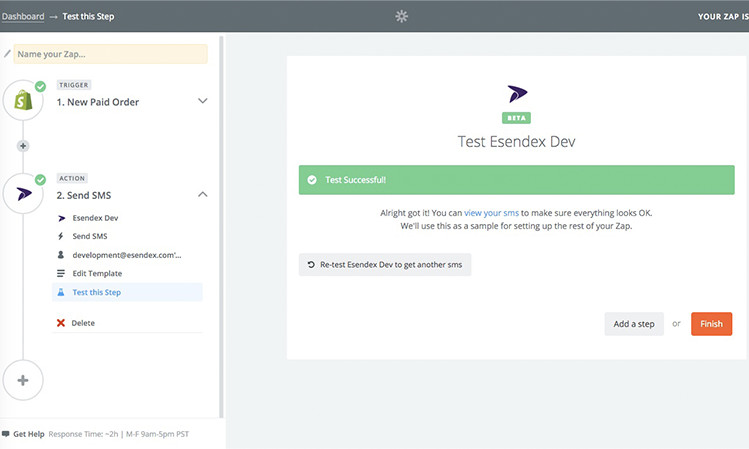The height and width of the screenshot is (449, 749).
Task: Open the development@esendex.com account sub-step
Action: 126,255
